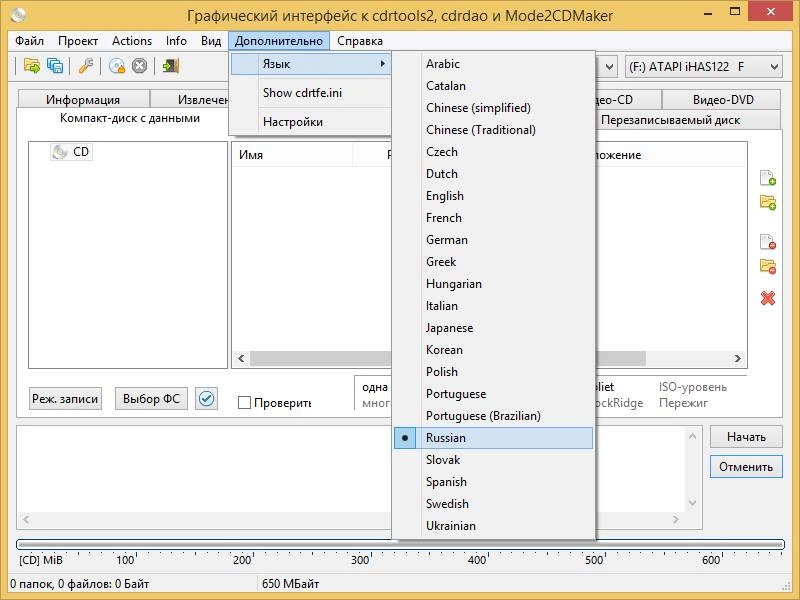The width and height of the screenshot is (800, 600).
Task: Click the blue checkmark icon button
Action: point(206,398)
